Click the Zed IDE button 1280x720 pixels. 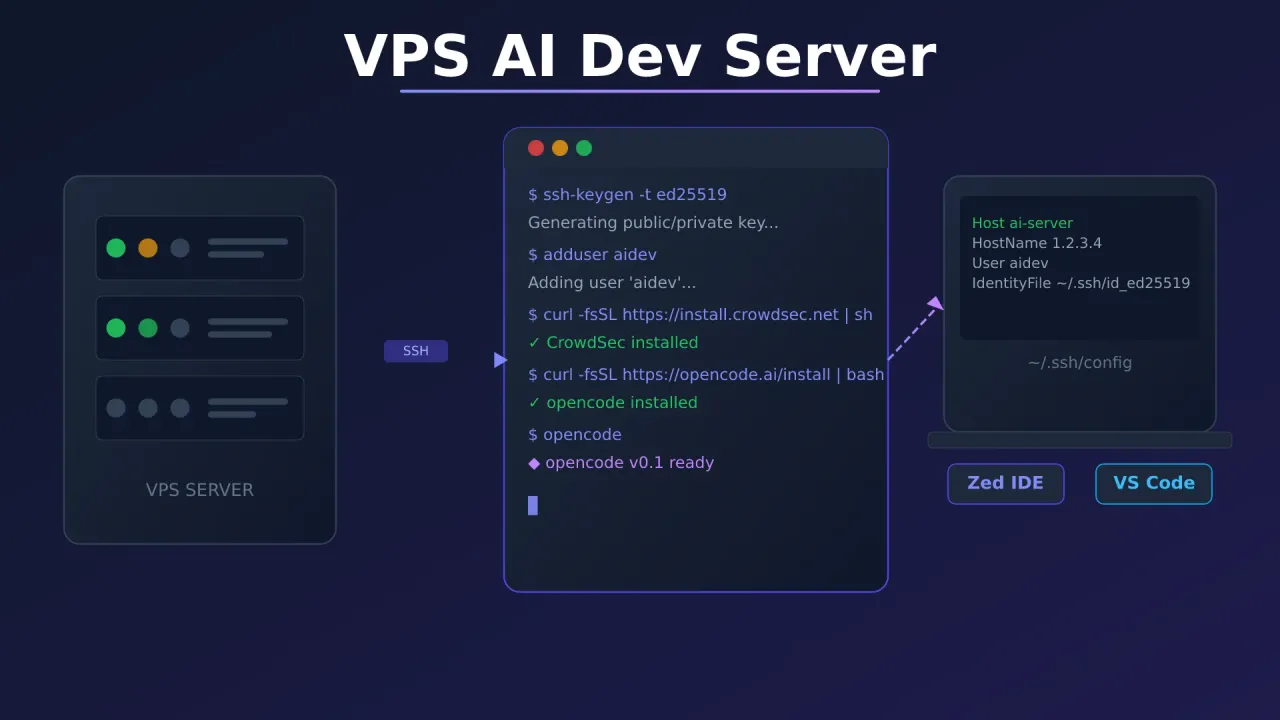coord(1006,484)
